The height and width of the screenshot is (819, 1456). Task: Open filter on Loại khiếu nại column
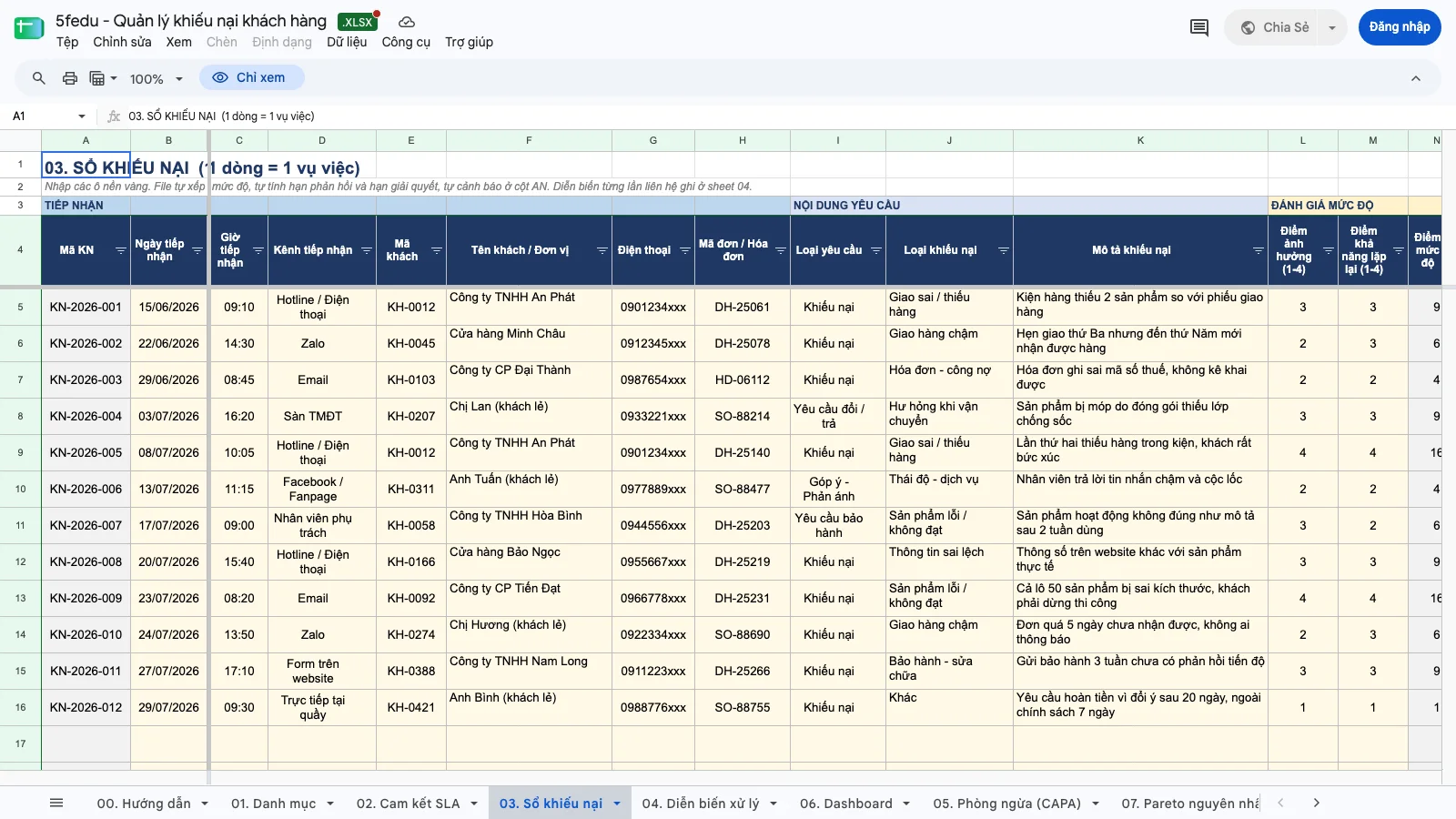pyautogui.click(x=1003, y=250)
